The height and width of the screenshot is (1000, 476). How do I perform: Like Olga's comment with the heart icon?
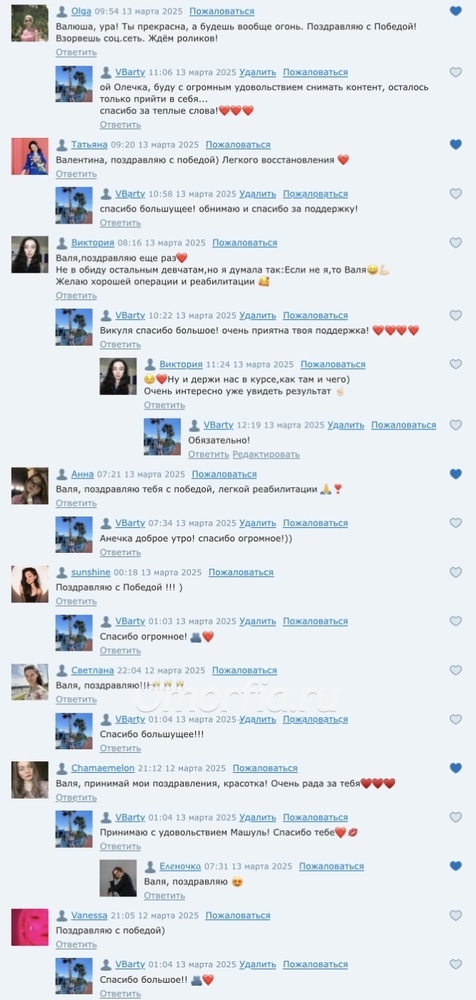(x=456, y=11)
